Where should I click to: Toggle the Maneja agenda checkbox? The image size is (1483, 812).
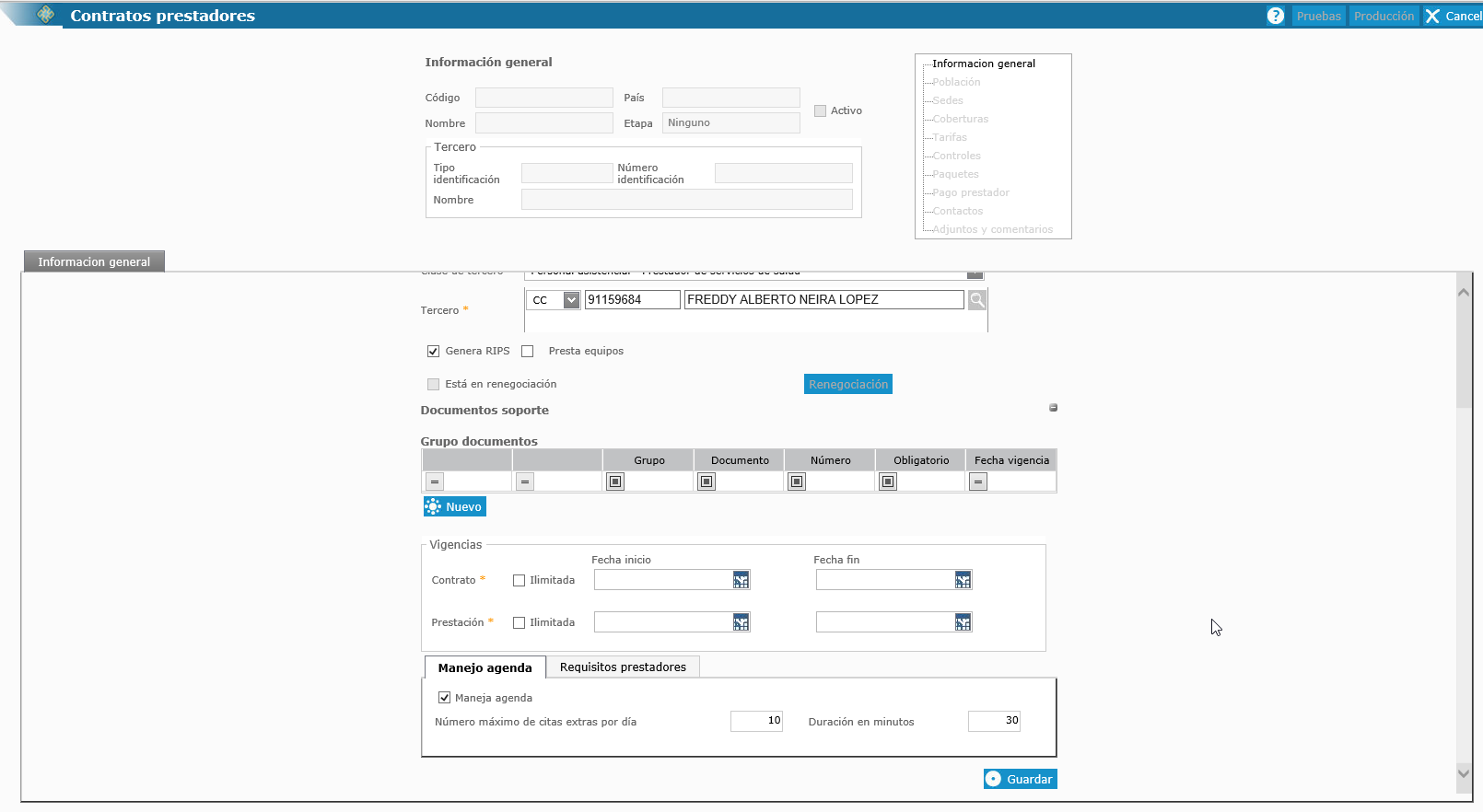445,698
